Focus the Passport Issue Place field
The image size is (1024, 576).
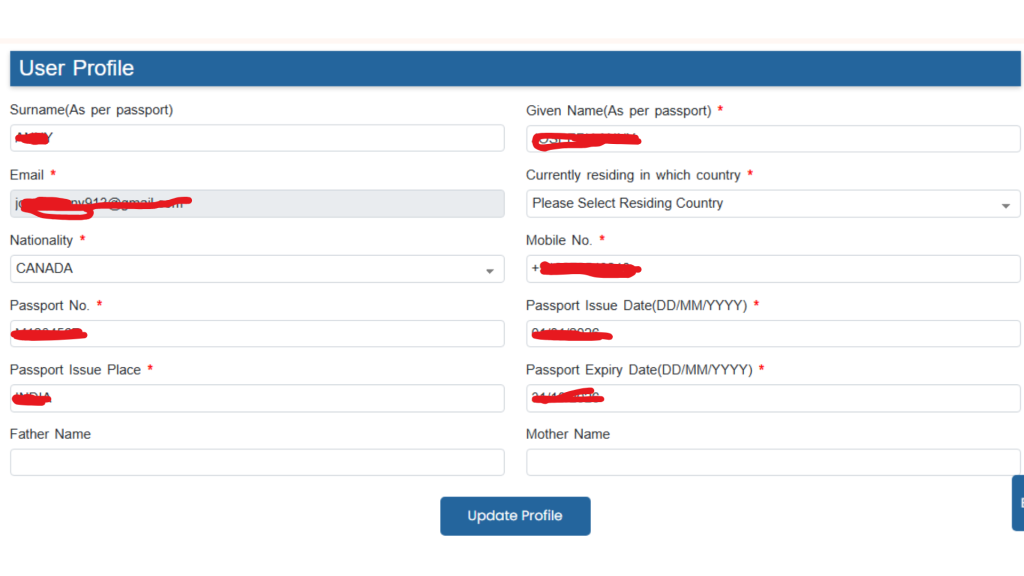coord(257,398)
